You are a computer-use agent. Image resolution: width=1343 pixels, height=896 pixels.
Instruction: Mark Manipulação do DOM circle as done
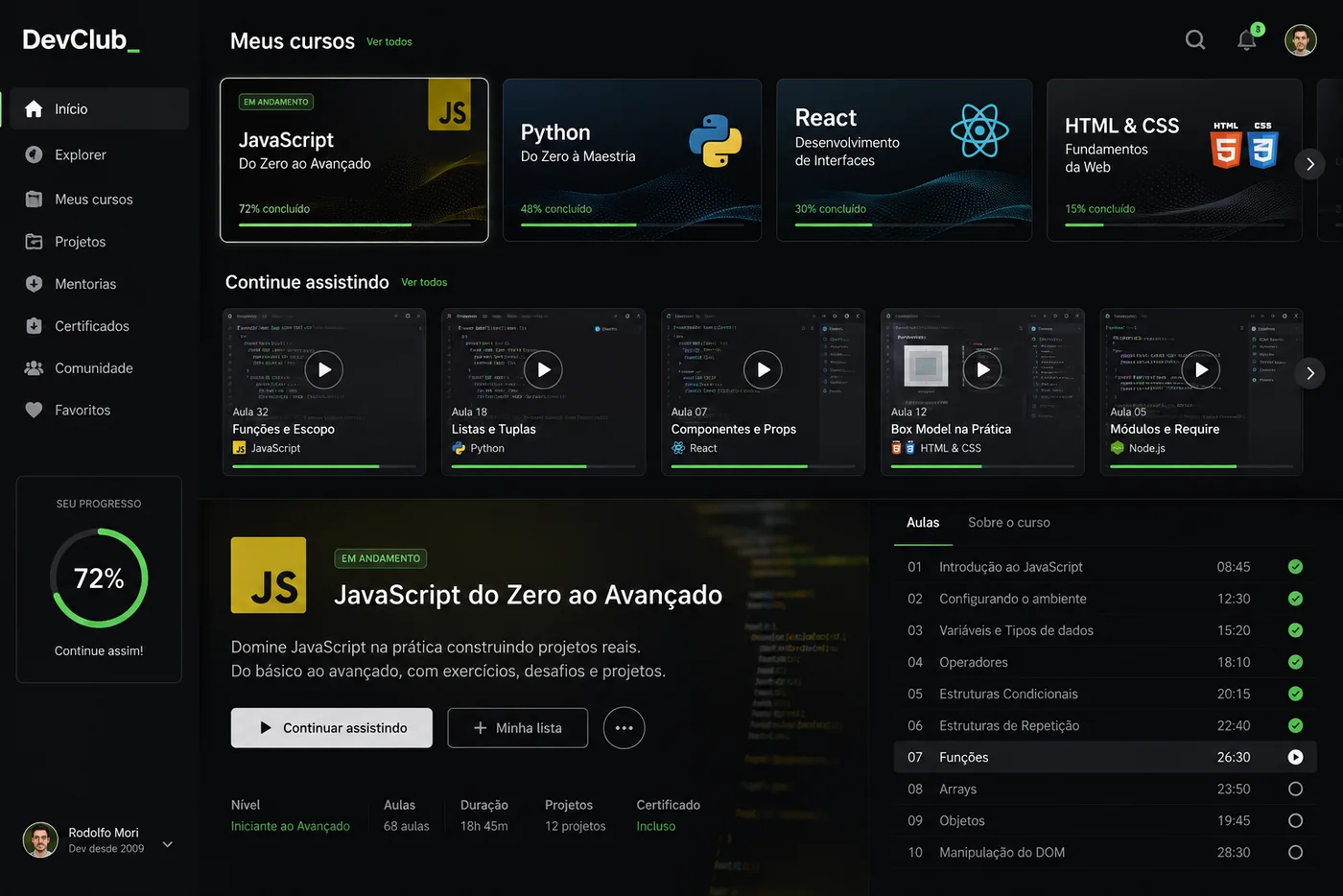(1295, 852)
